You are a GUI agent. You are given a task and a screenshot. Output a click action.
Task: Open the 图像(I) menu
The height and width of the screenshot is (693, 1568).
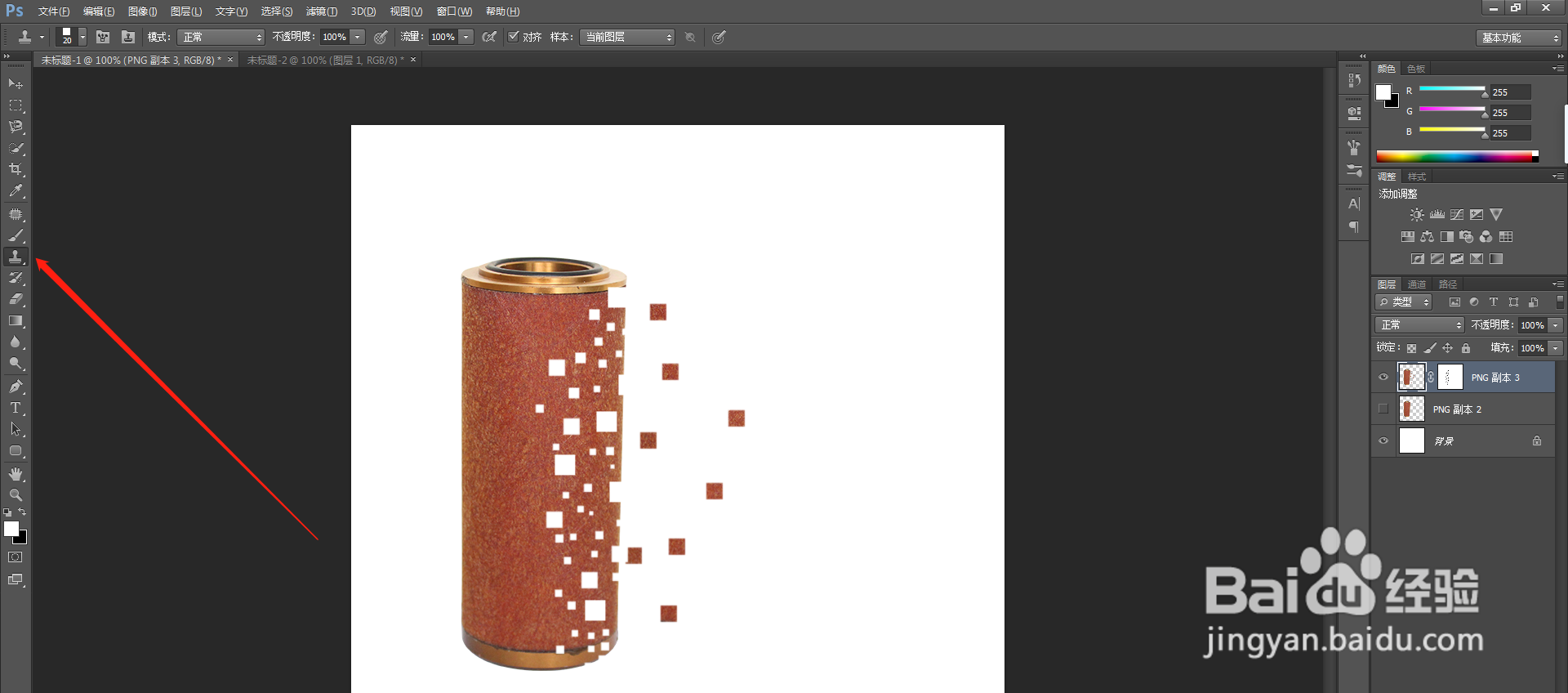click(x=143, y=11)
